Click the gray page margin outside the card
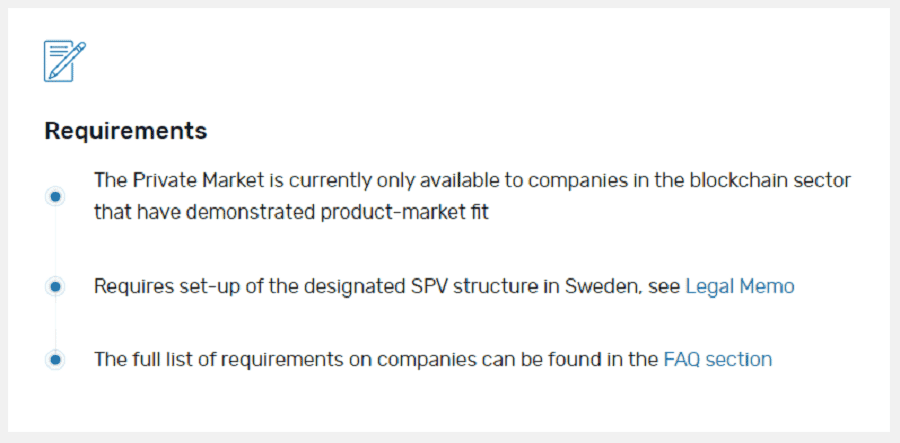 pos(450,438)
